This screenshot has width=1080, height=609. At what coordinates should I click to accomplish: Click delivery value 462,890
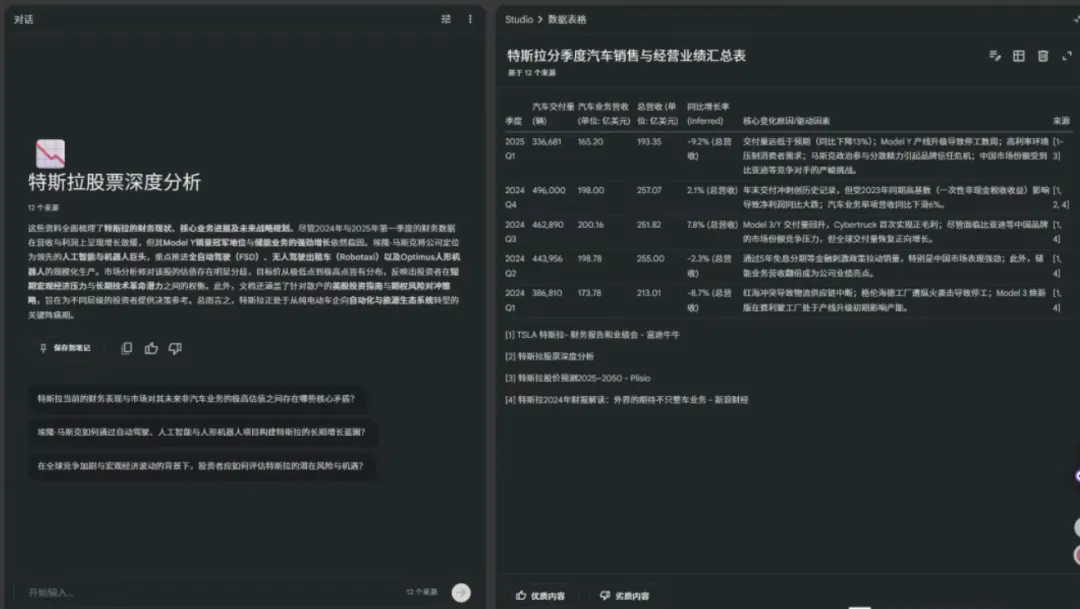point(548,224)
